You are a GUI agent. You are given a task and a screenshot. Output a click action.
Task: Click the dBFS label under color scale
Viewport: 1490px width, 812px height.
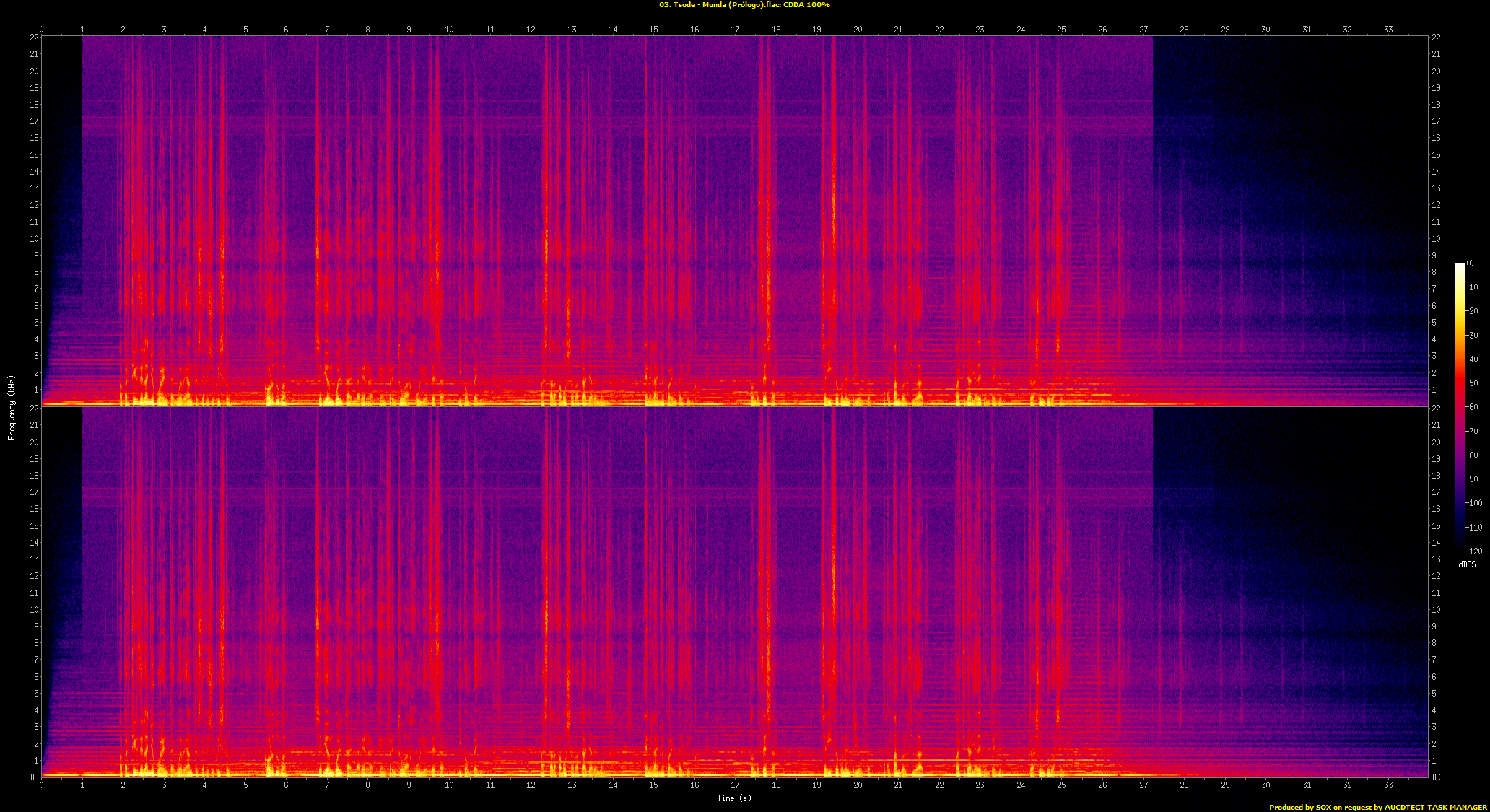(1467, 564)
